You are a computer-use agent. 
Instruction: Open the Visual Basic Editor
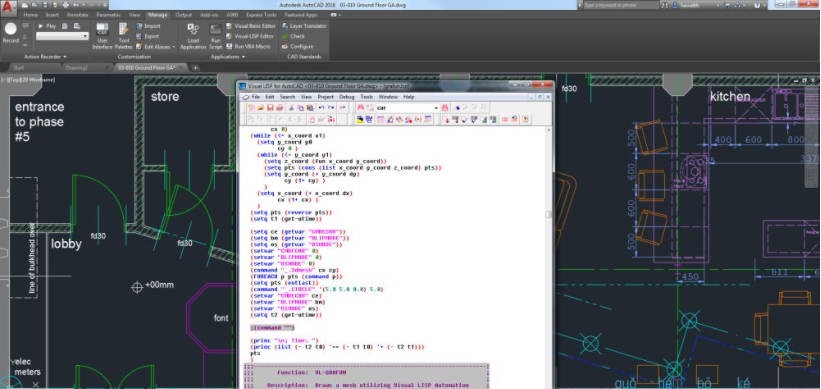pos(251,26)
